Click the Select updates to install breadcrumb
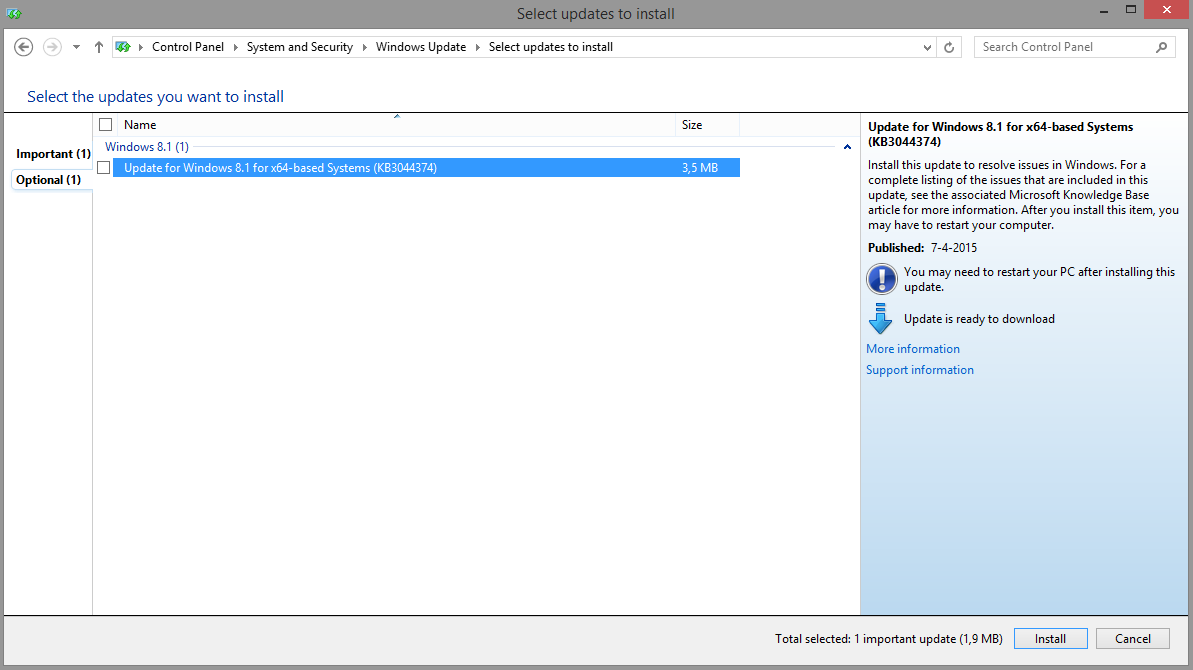1193x670 pixels. click(551, 47)
